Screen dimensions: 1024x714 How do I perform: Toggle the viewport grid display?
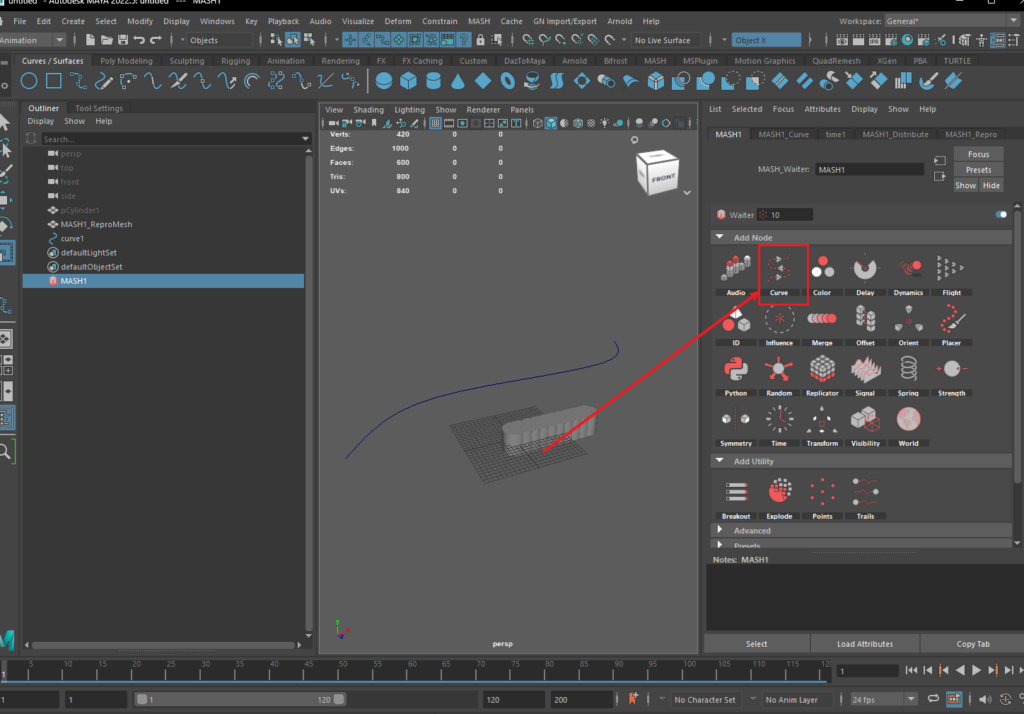[x=435, y=123]
